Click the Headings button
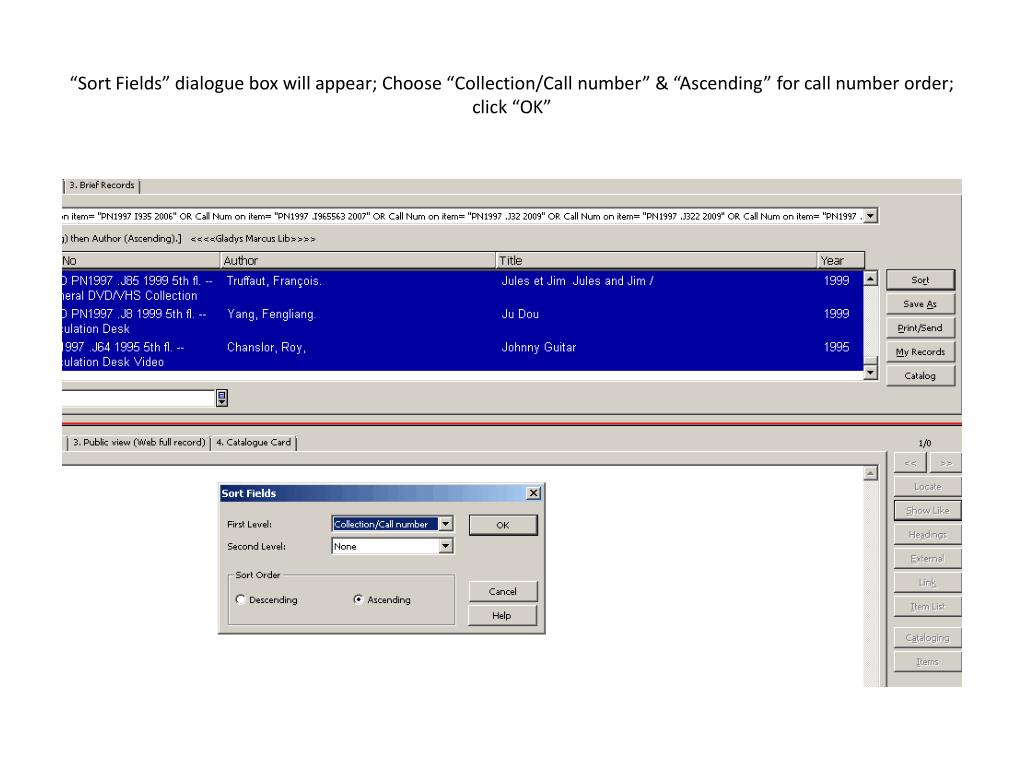The image size is (1024, 768). (x=927, y=535)
